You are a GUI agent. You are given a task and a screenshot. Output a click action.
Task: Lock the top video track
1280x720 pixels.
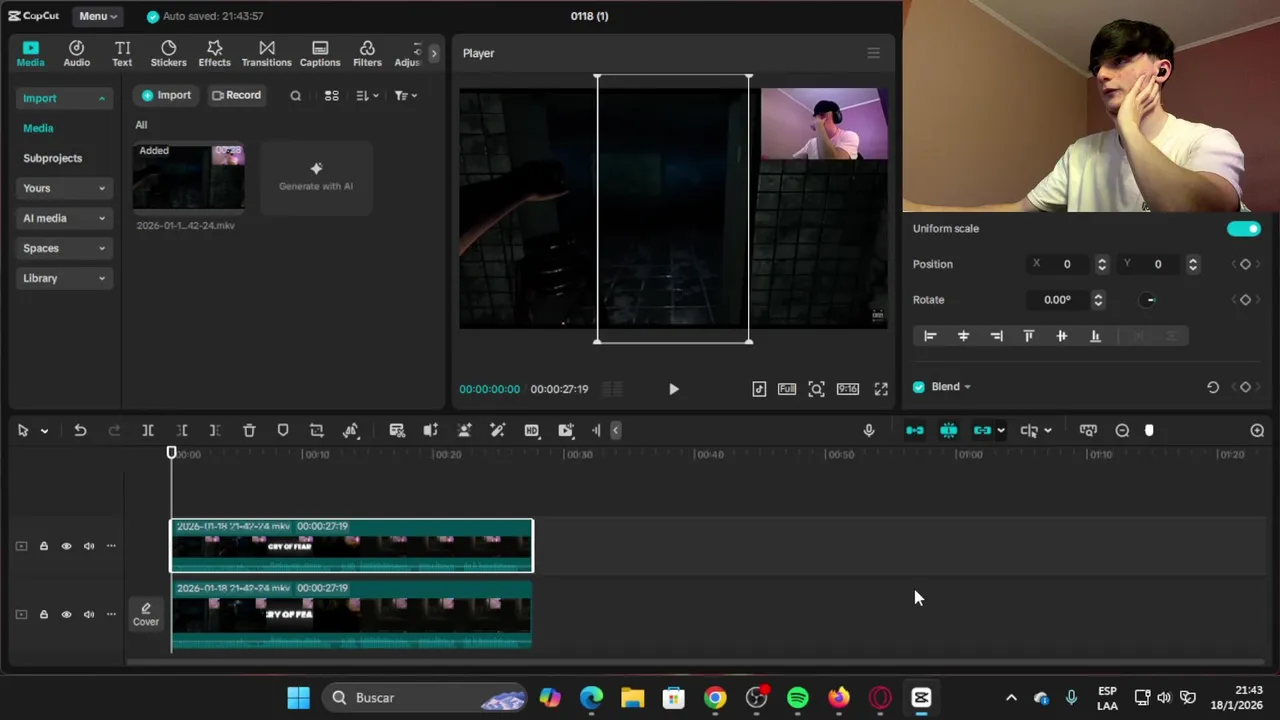pos(44,546)
